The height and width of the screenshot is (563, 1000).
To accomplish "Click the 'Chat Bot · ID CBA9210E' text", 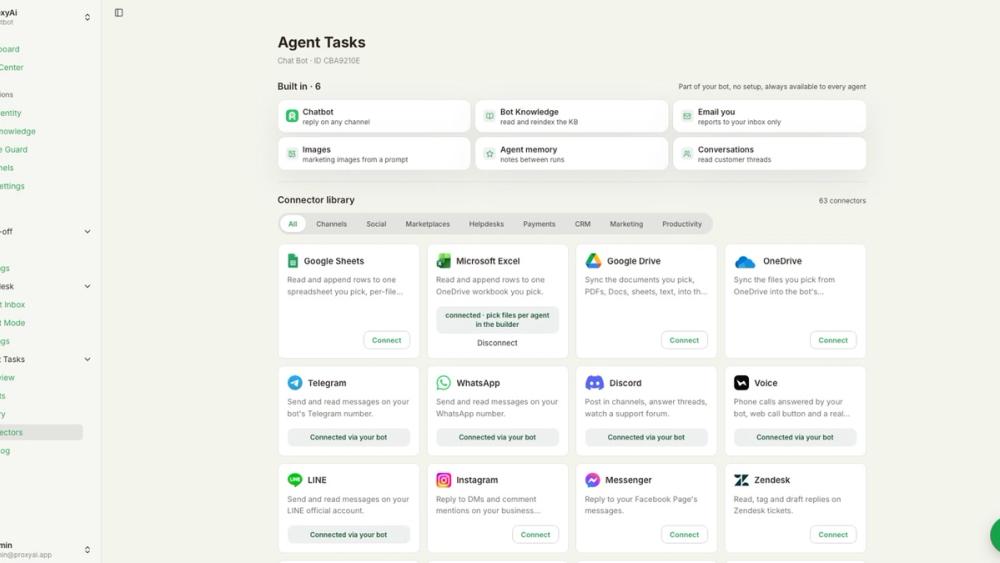I will [318, 61].
